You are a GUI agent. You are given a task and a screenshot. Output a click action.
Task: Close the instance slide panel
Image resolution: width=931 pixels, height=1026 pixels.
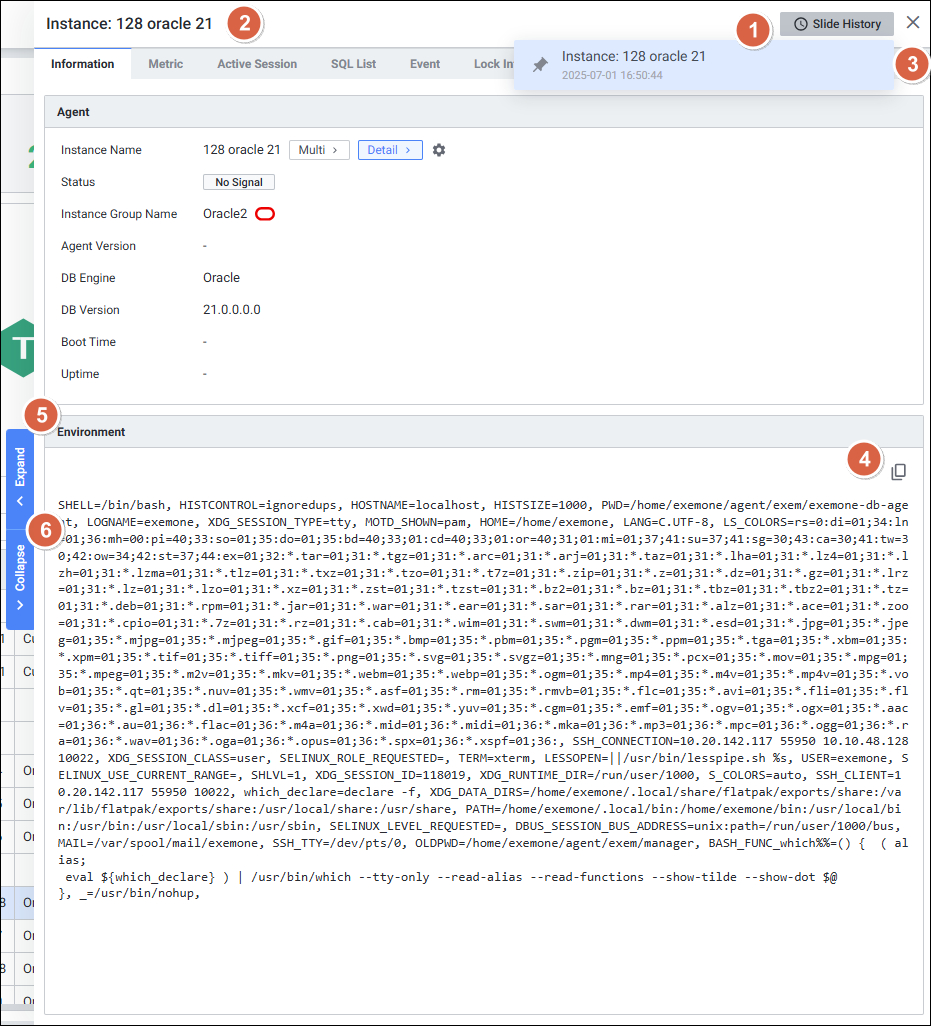click(912, 22)
